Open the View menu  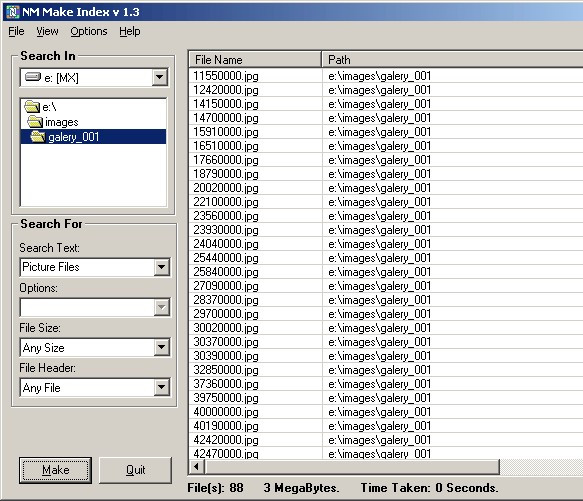click(47, 31)
